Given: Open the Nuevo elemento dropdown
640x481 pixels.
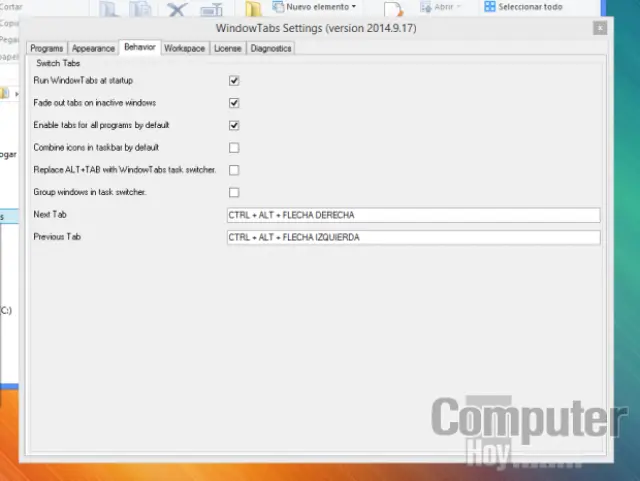Looking at the screenshot, I should tap(321, 7).
